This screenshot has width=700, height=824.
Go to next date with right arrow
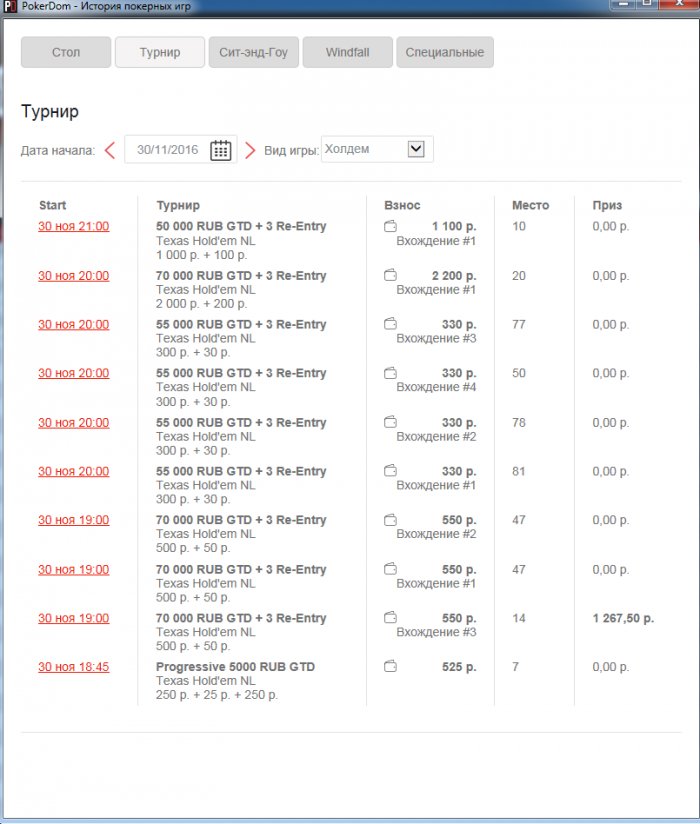(250, 150)
